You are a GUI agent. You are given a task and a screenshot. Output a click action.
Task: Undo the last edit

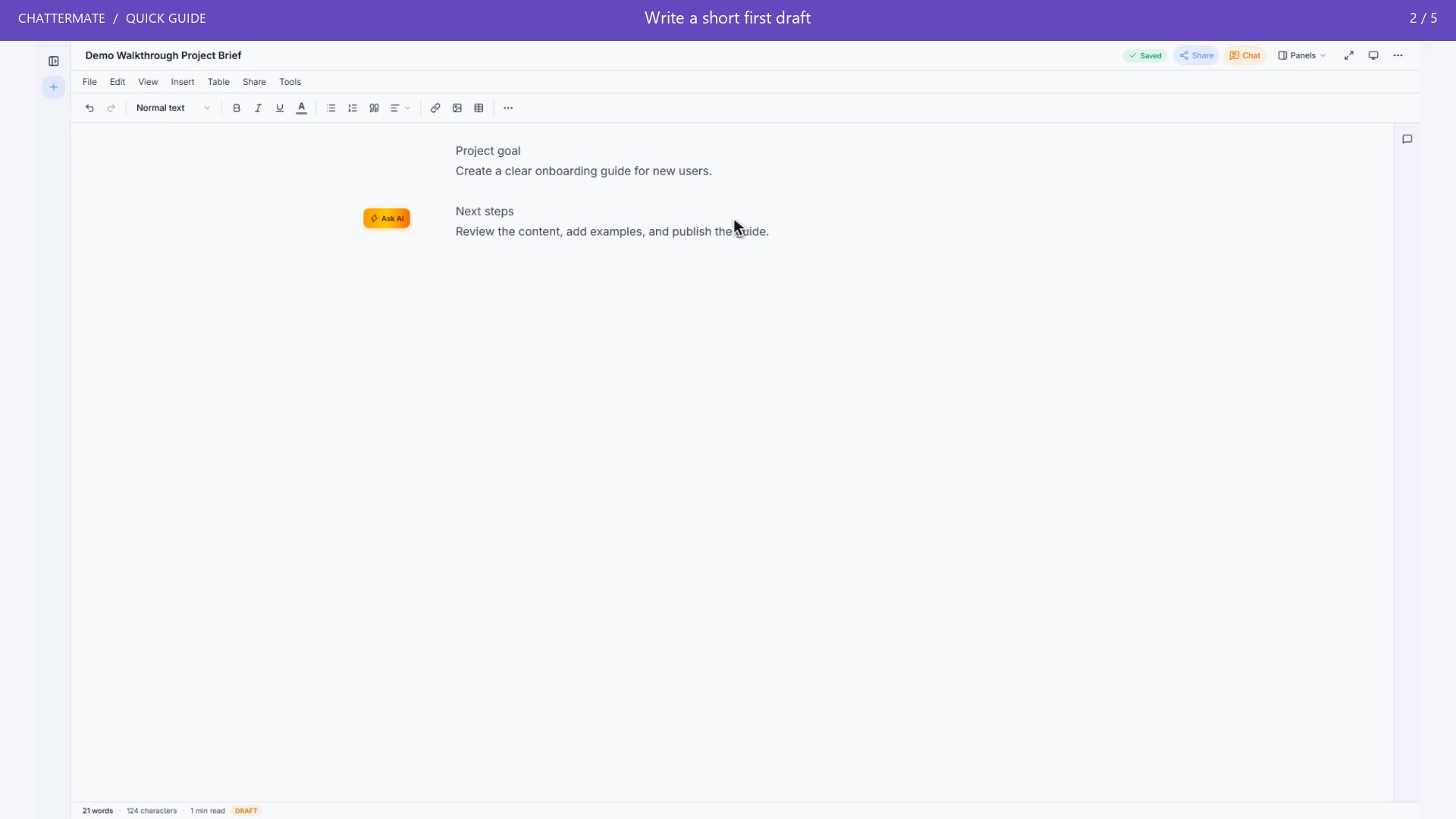click(89, 108)
